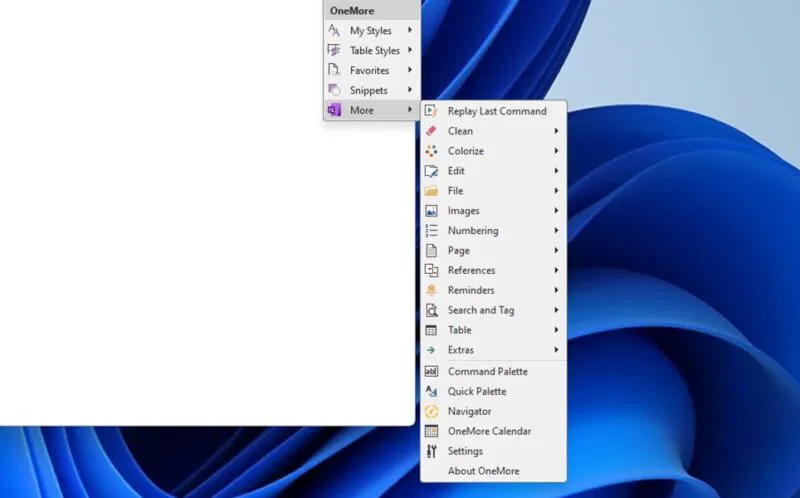The image size is (800, 498).
Task: Click the Page document icon
Action: click(431, 251)
